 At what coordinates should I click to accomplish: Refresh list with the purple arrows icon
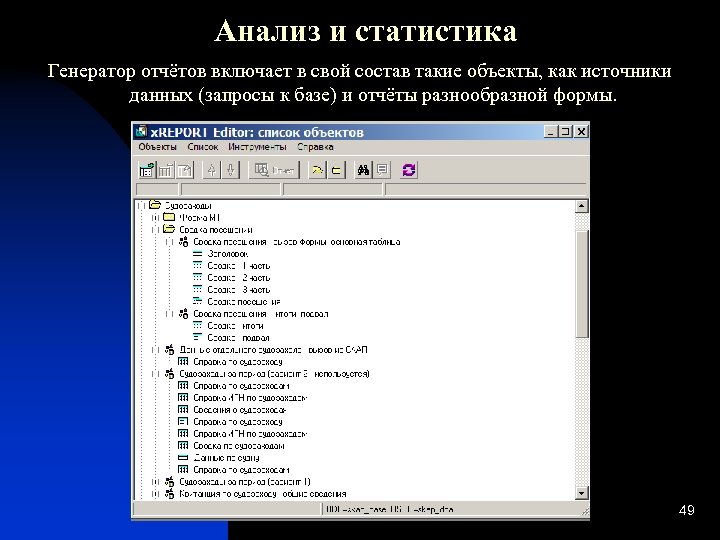pyautogui.click(x=409, y=170)
